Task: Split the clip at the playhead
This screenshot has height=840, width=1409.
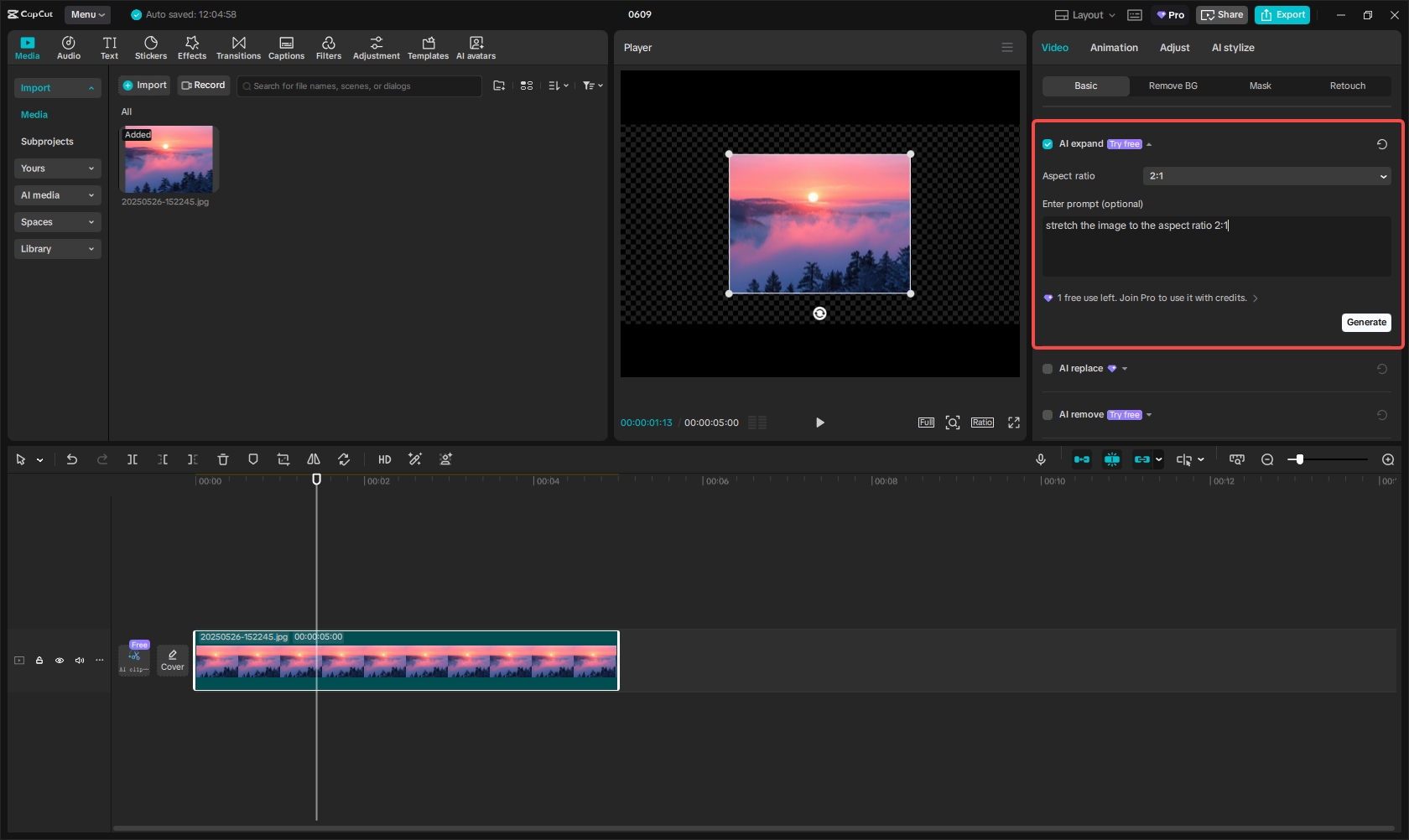Action: [x=133, y=459]
